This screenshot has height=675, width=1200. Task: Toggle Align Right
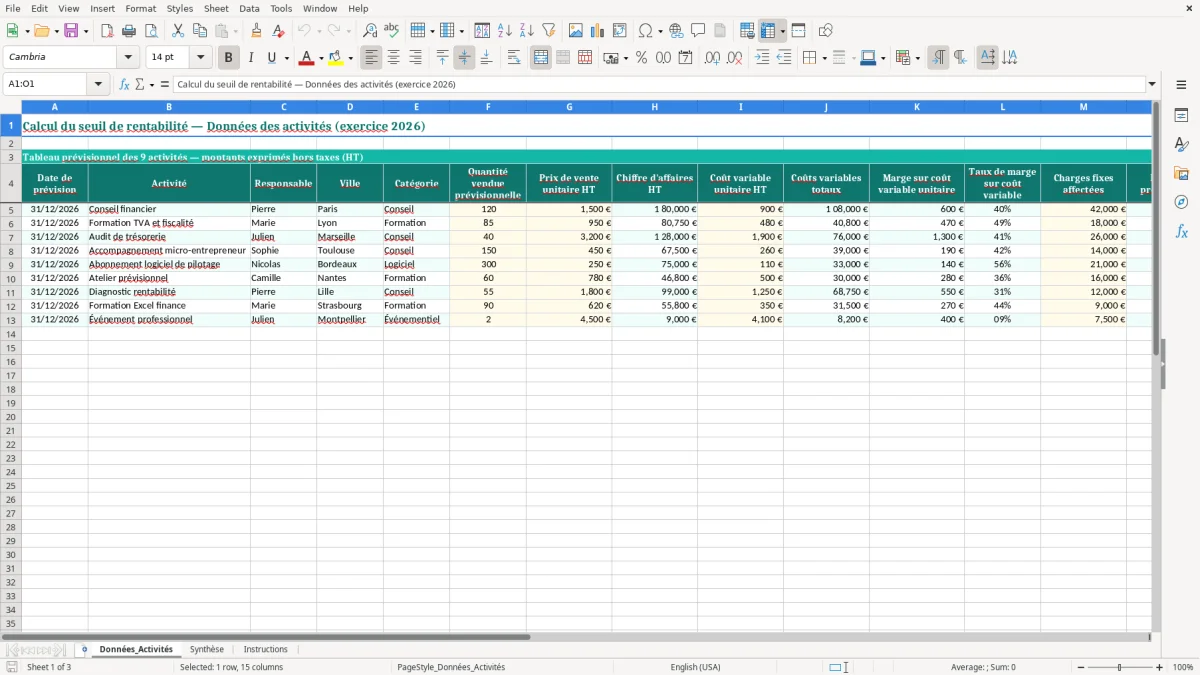[416, 58]
